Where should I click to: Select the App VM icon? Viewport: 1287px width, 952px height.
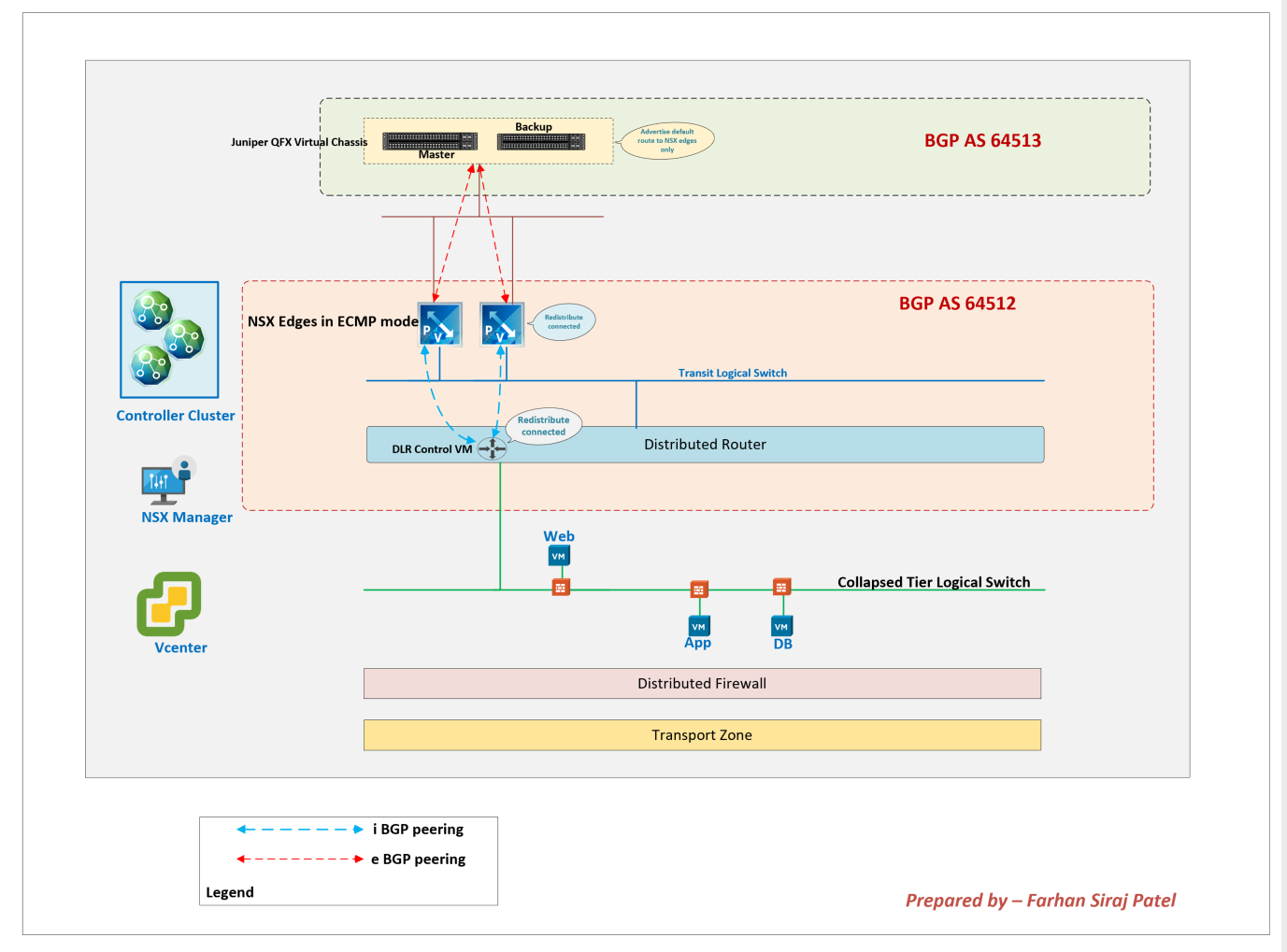click(698, 625)
